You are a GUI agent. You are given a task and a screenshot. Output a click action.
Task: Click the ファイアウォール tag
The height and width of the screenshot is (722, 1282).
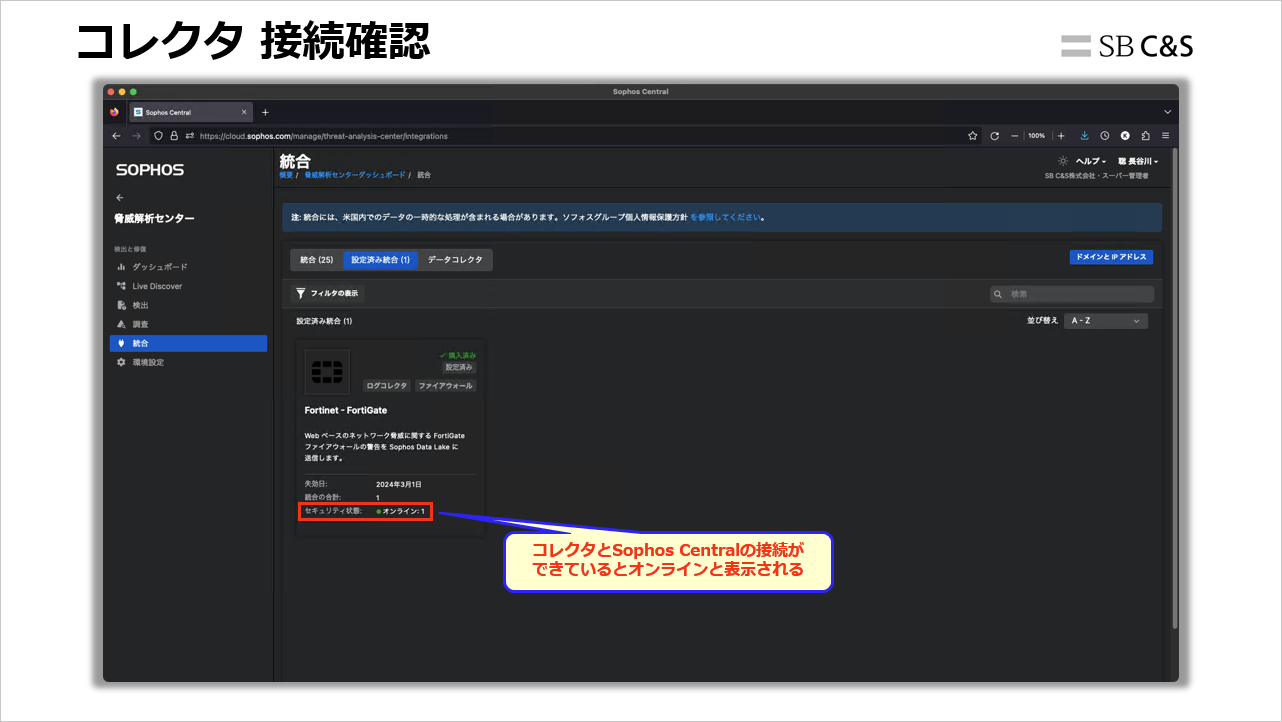coord(446,385)
